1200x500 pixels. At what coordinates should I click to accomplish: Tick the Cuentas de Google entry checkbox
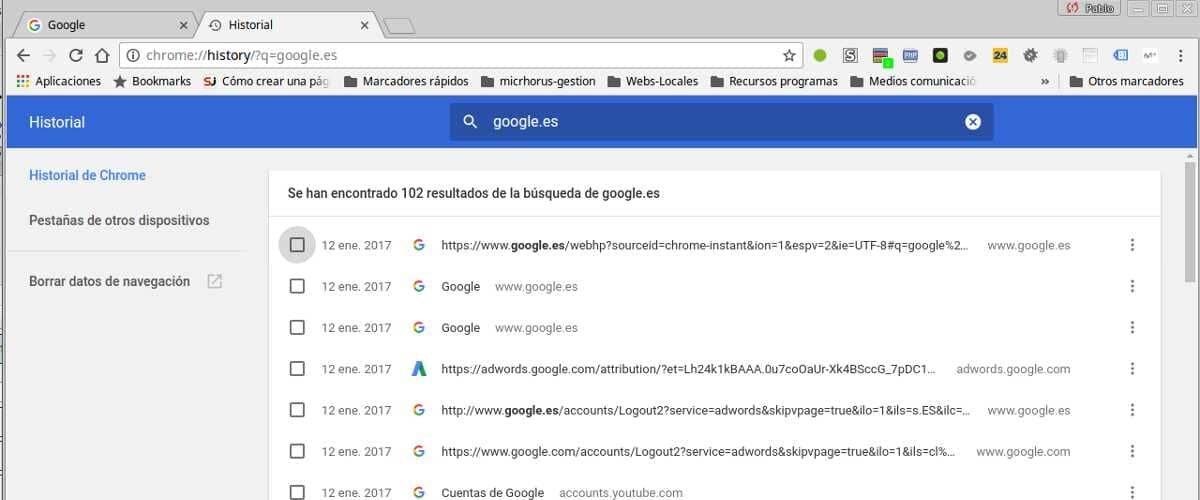297,492
